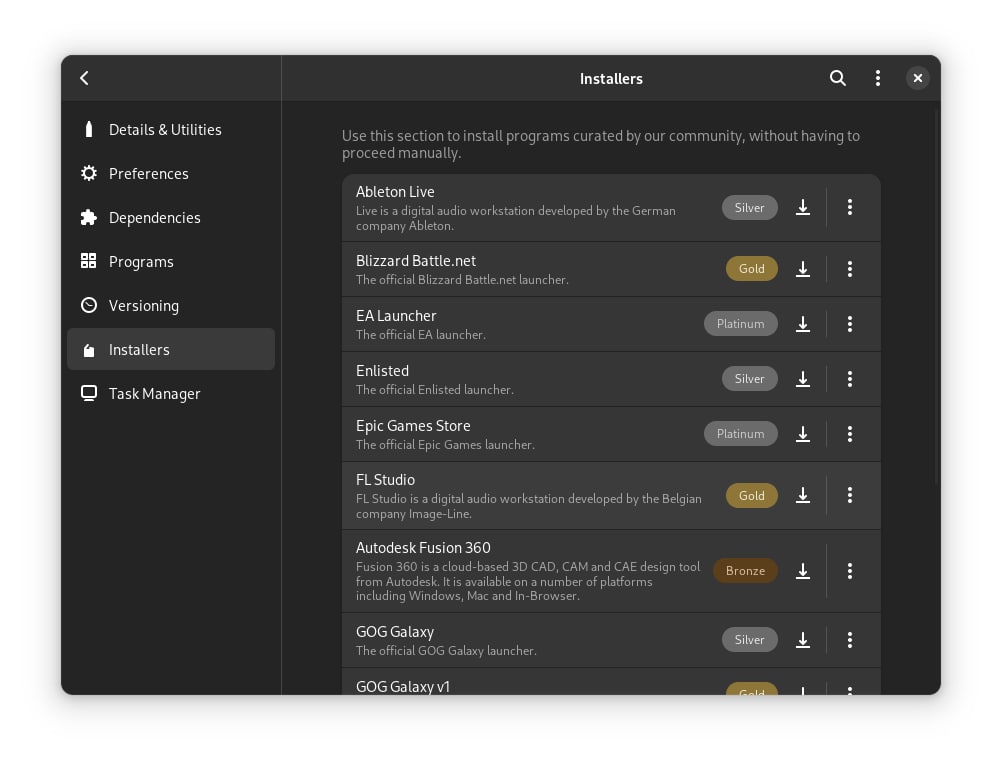Download Autodesk Fusion 360 installer

point(802,571)
